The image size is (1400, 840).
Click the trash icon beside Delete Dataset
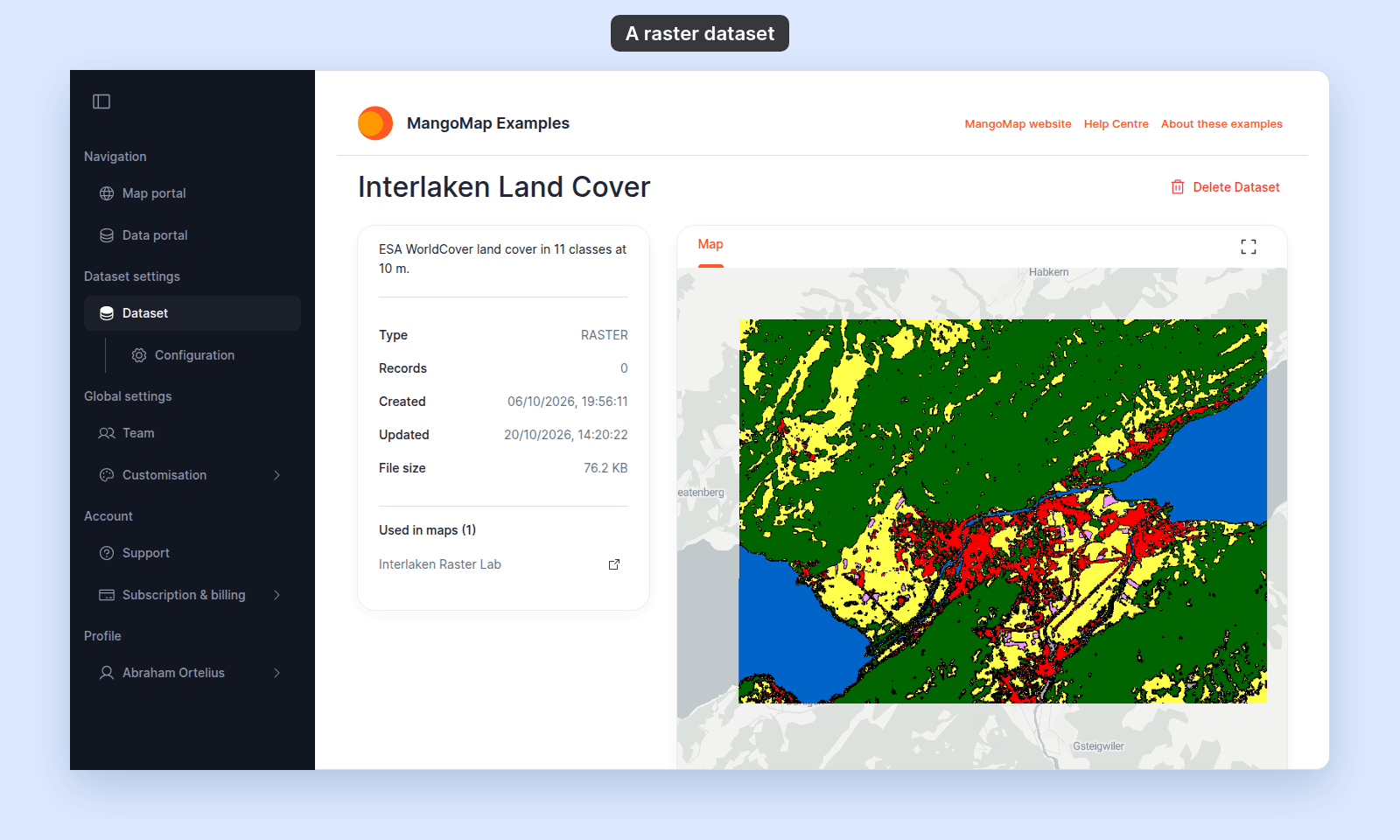tap(1178, 187)
